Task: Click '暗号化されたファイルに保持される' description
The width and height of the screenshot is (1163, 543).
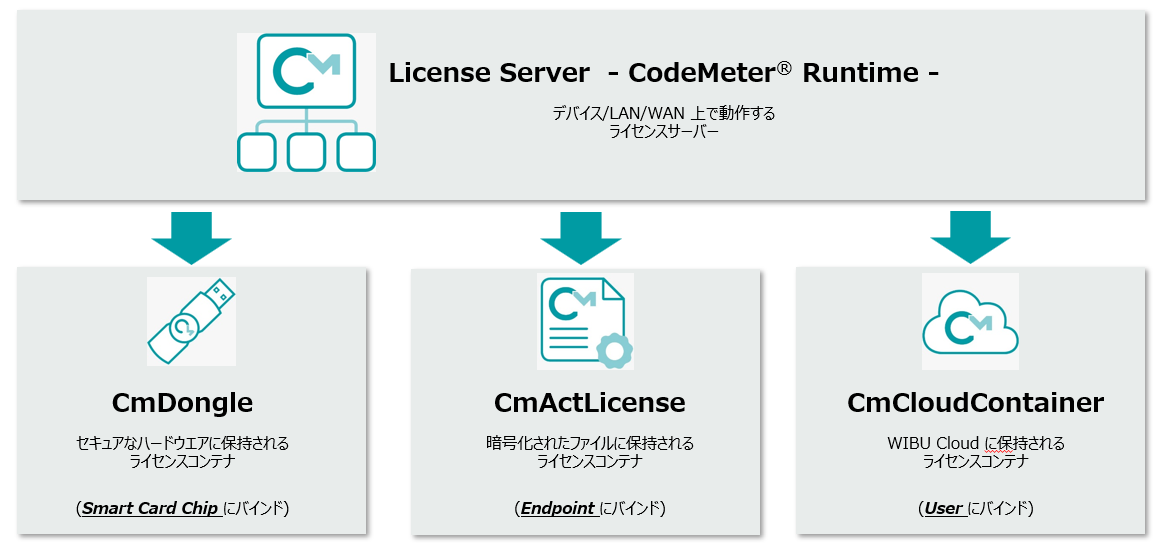Action: [x=590, y=444]
